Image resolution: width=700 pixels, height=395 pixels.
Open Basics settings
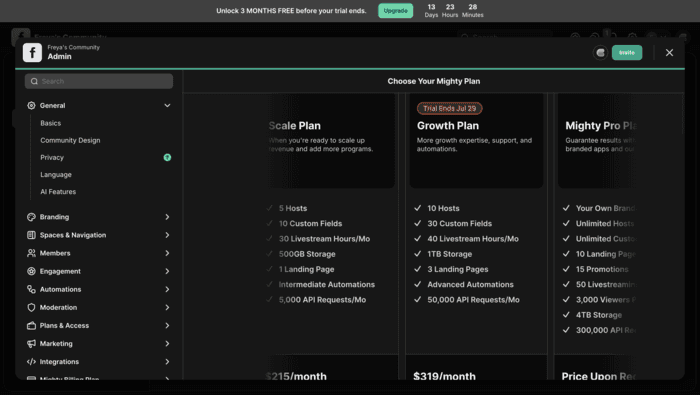pos(50,123)
